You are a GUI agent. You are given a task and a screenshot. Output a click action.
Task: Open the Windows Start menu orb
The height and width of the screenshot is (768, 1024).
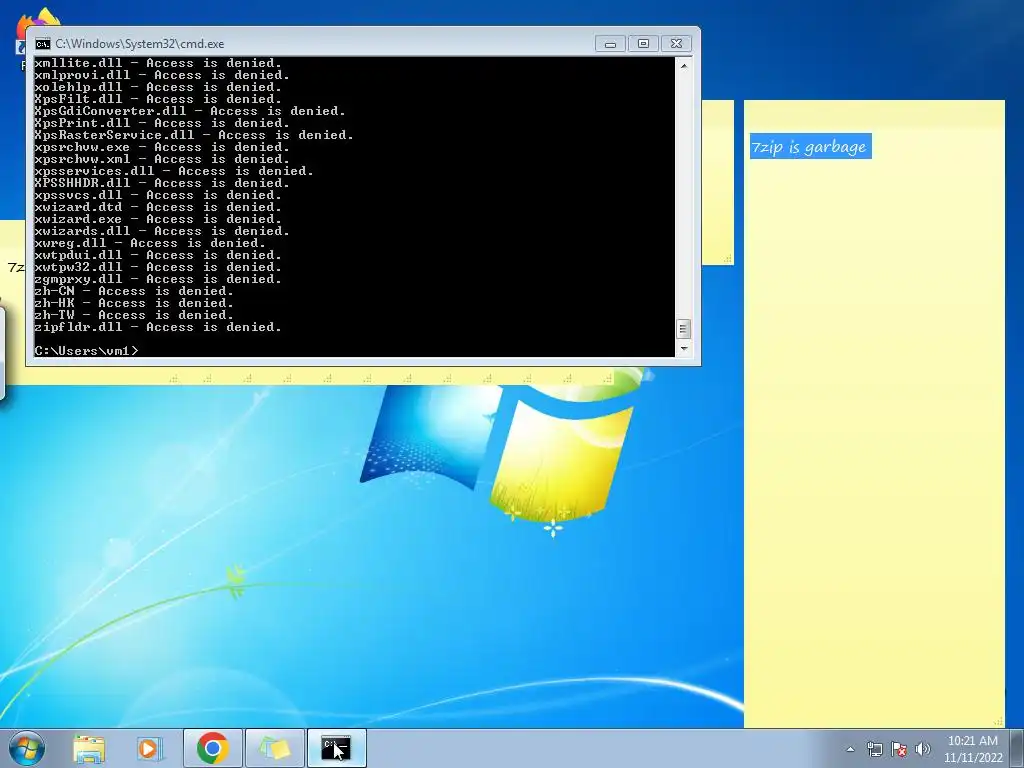(27, 748)
